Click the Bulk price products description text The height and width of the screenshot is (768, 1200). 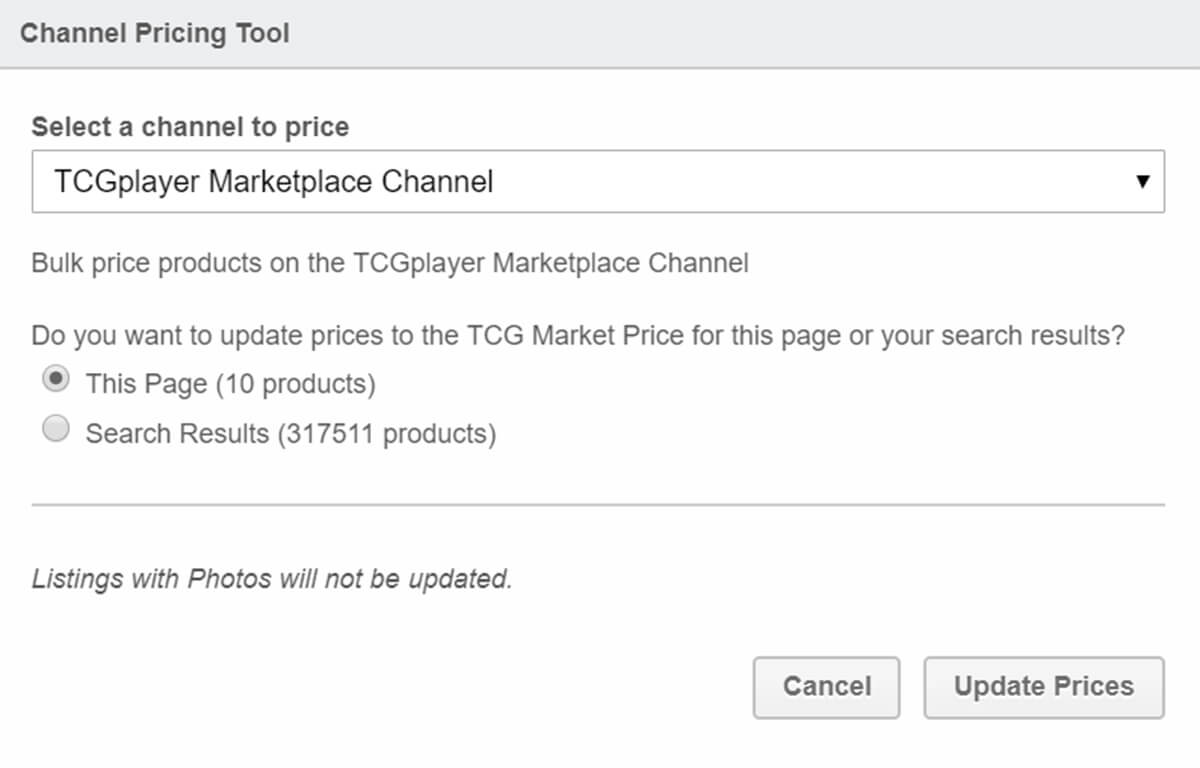(391, 263)
